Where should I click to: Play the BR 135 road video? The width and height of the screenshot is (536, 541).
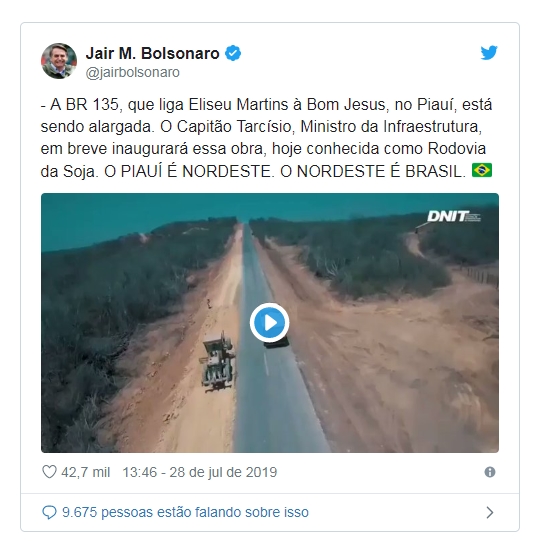coord(269,323)
